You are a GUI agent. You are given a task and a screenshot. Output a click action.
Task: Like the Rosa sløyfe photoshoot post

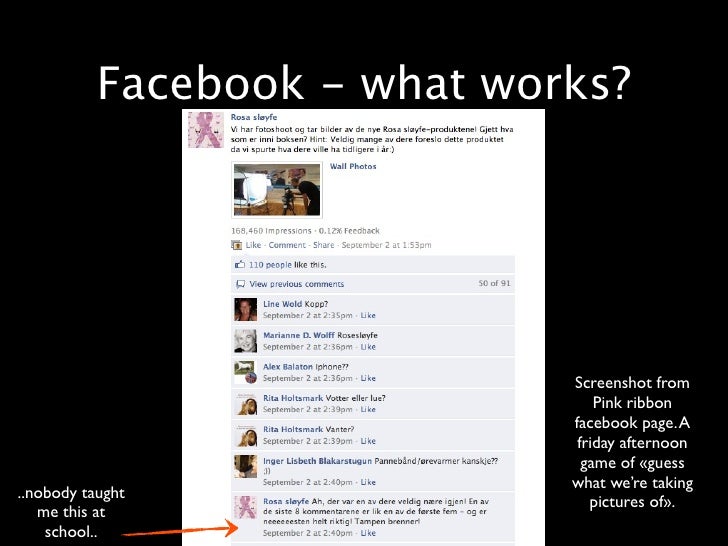tap(253, 245)
